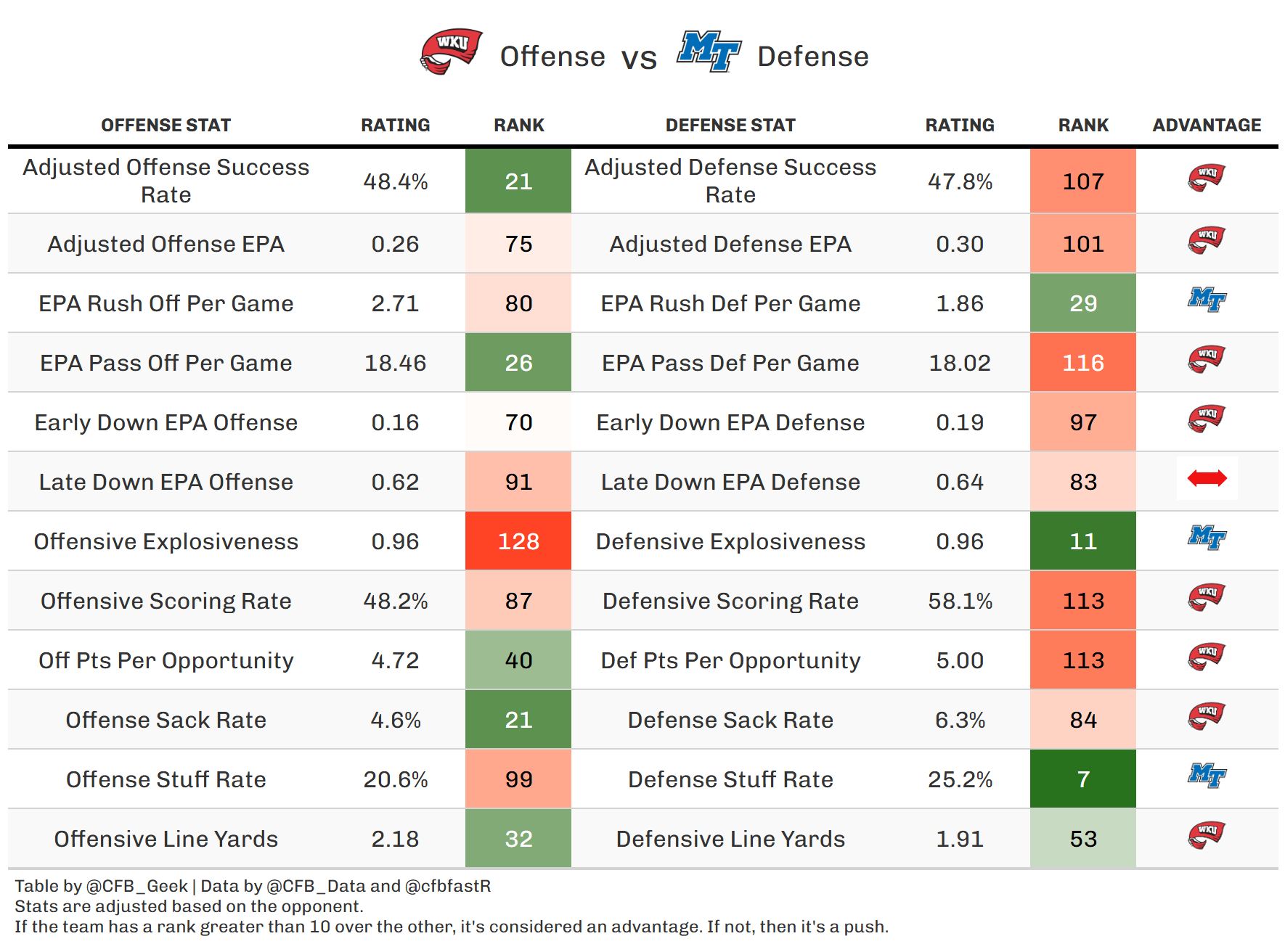Image resolution: width=1285 pixels, height=952 pixels.
Task: Click the 48.4% offense success rating
Action: 395,181
